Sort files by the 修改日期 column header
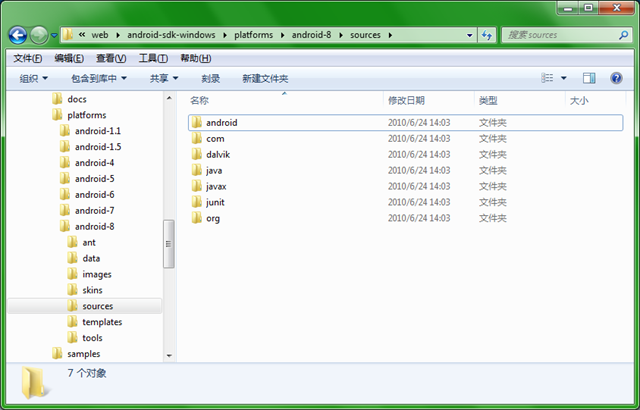The height and width of the screenshot is (410, 640). [x=406, y=100]
